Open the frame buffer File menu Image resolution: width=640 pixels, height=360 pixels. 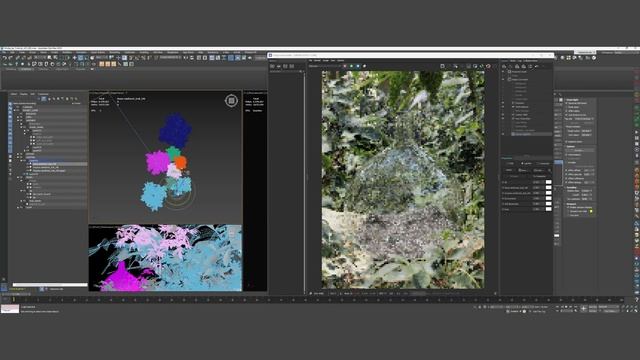[x=311, y=60]
